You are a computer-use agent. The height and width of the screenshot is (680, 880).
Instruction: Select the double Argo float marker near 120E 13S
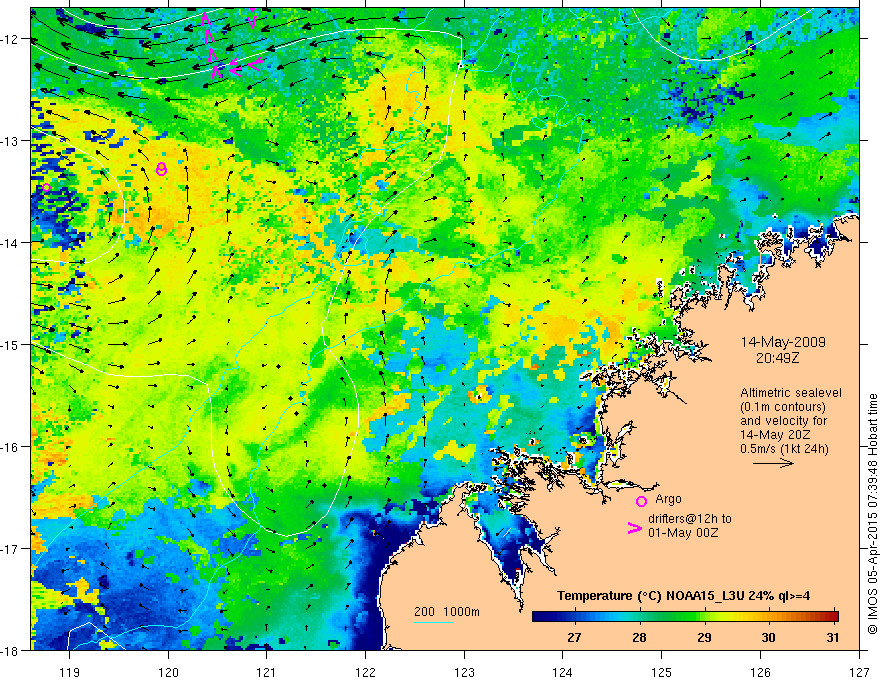pos(161,169)
